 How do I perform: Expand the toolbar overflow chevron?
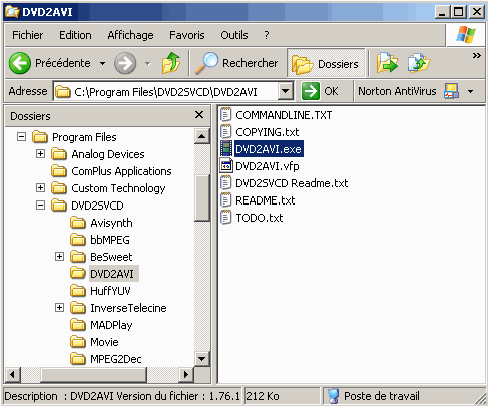(477, 55)
